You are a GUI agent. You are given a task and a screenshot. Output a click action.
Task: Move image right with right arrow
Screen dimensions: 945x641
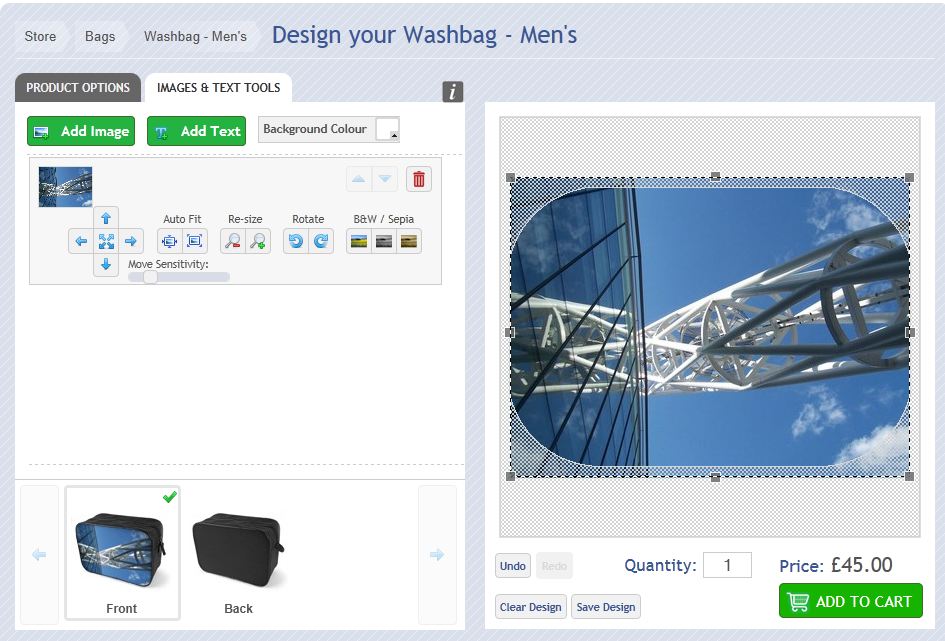click(131, 242)
